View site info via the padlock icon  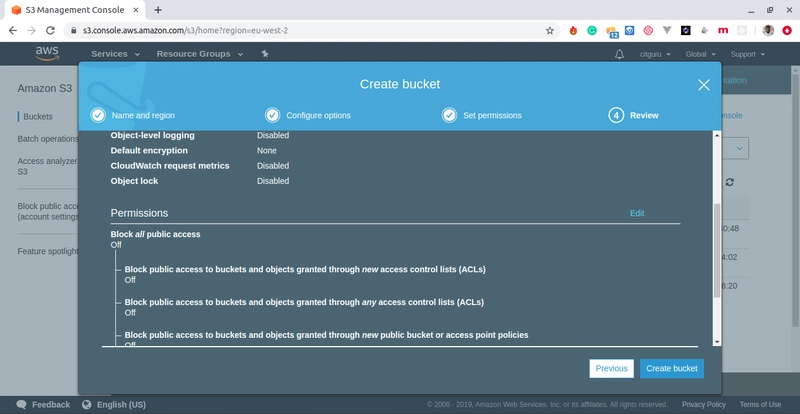coord(73,31)
